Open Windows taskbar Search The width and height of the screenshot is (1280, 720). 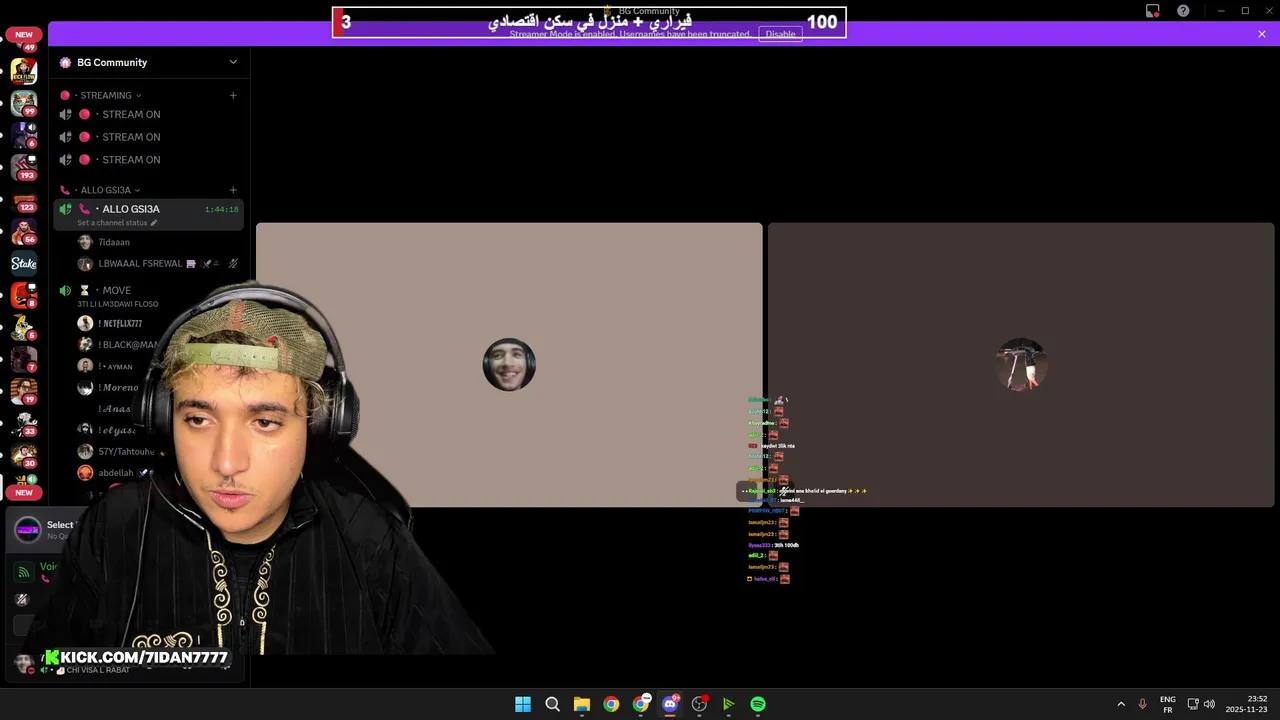(x=552, y=704)
